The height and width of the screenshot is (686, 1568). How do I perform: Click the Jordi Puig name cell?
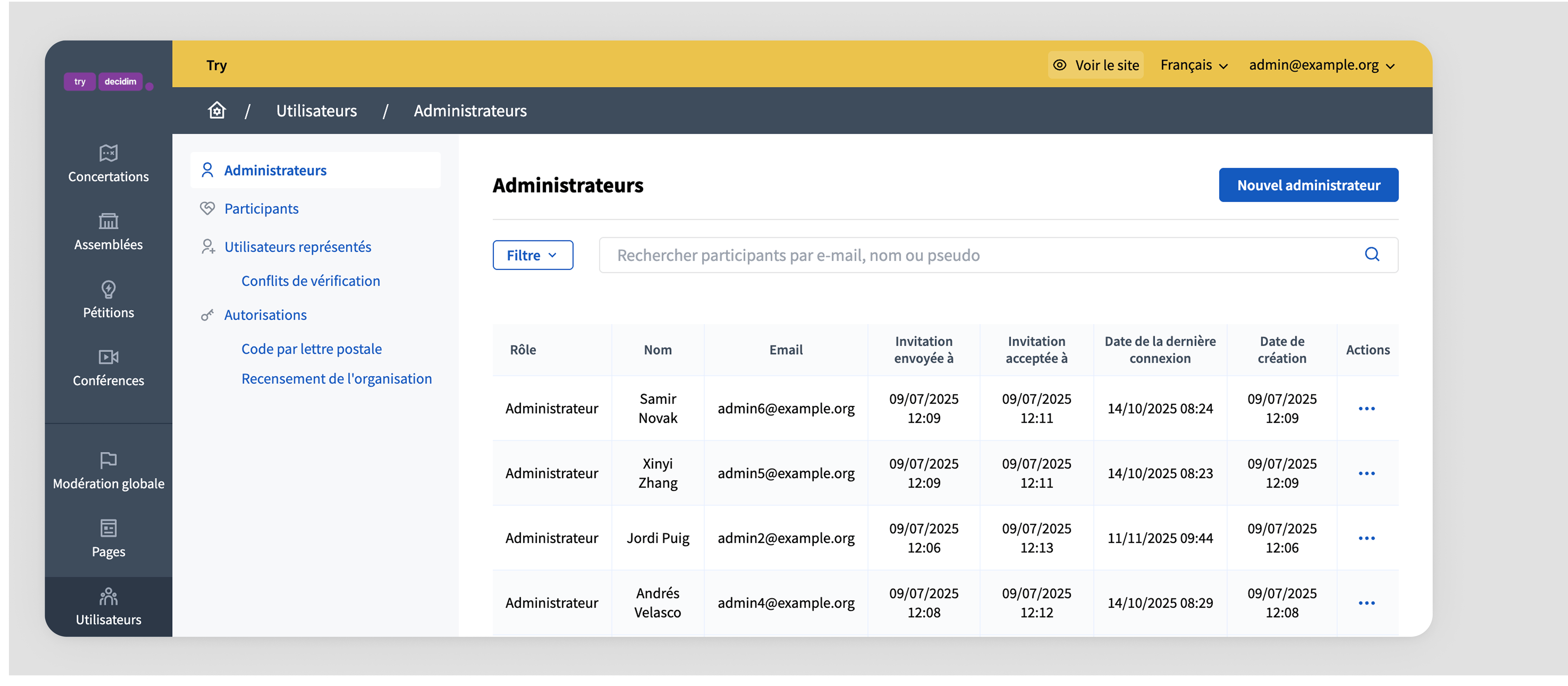[x=657, y=538]
